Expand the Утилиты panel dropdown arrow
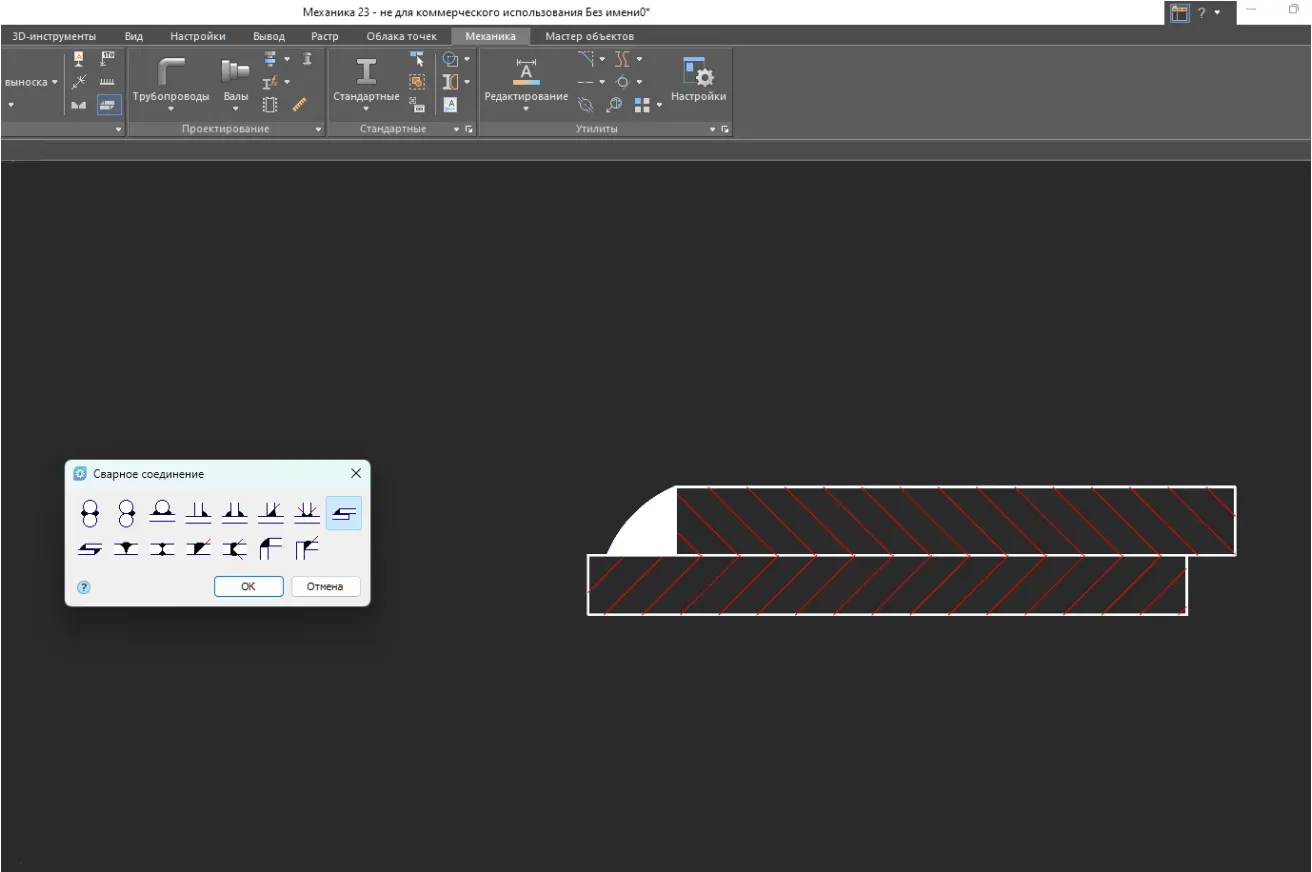The width and height of the screenshot is (1312, 872). pos(713,130)
